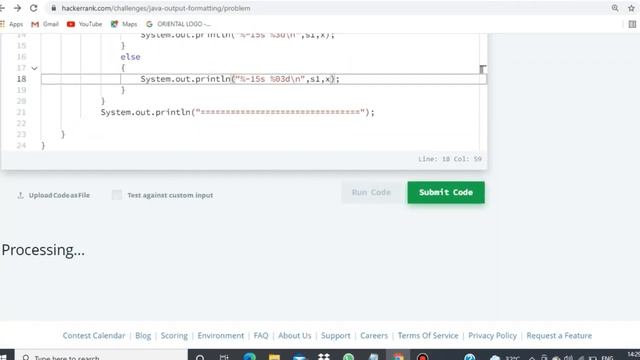Open the Careers footer link
This screenshot has width=640, height=360.
374,336
